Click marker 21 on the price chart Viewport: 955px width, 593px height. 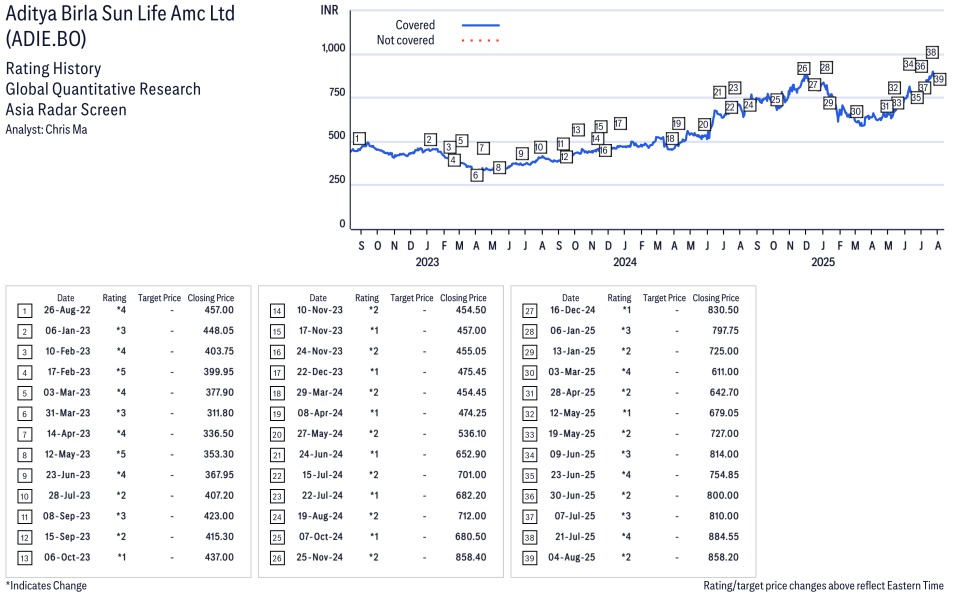(719, 93)
